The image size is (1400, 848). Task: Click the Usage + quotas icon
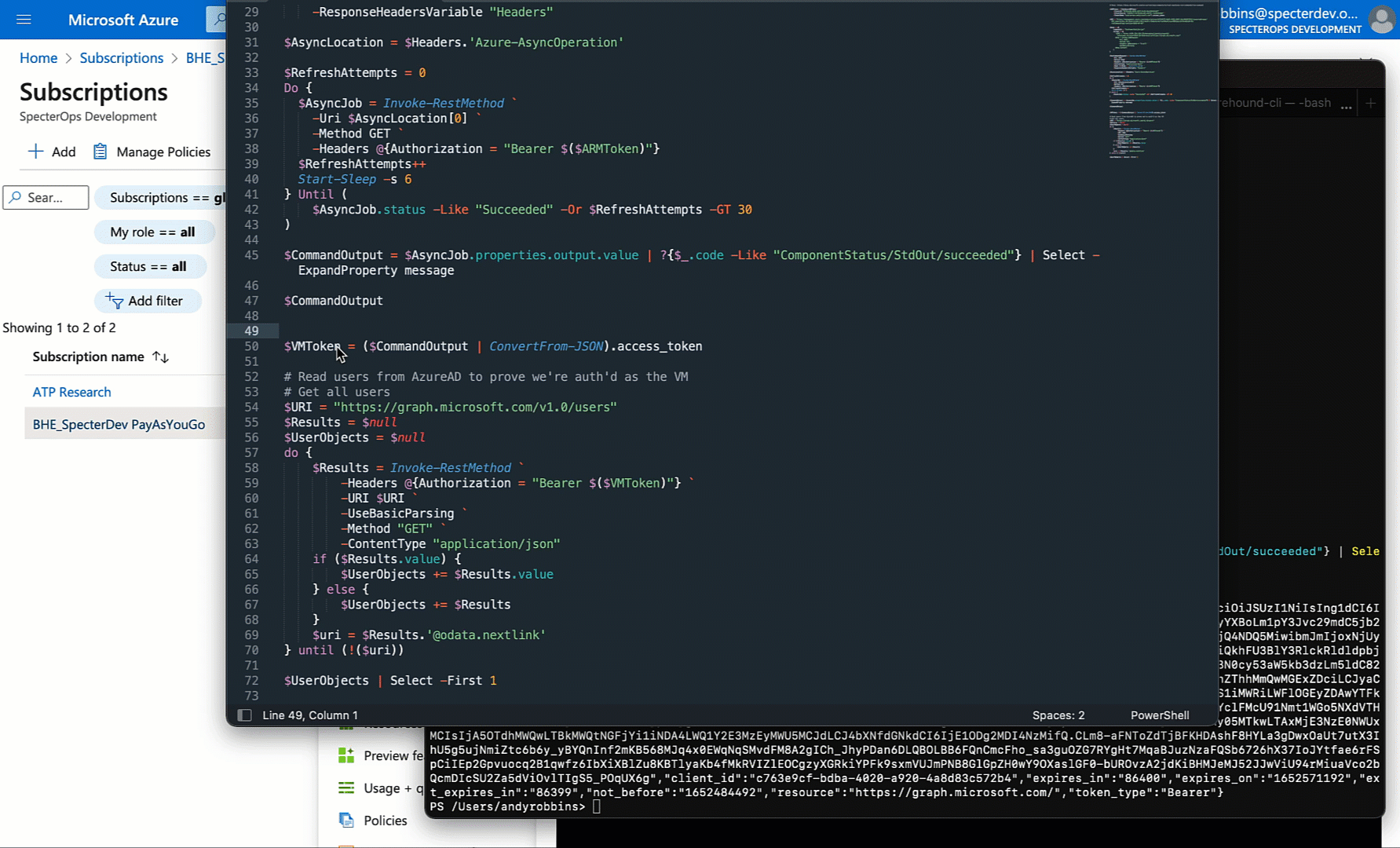click(x=345, y=788)
